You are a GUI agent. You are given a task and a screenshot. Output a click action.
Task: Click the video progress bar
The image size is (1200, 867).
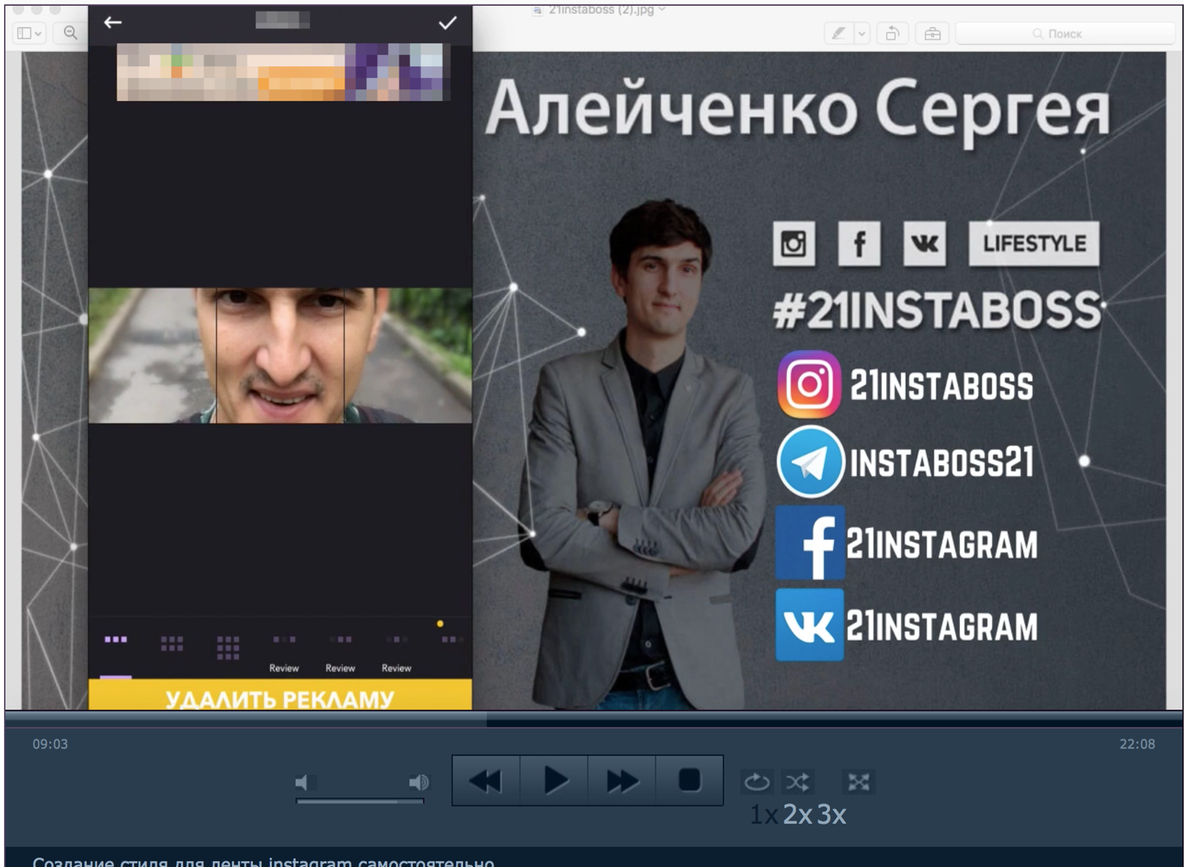point(593,718)
